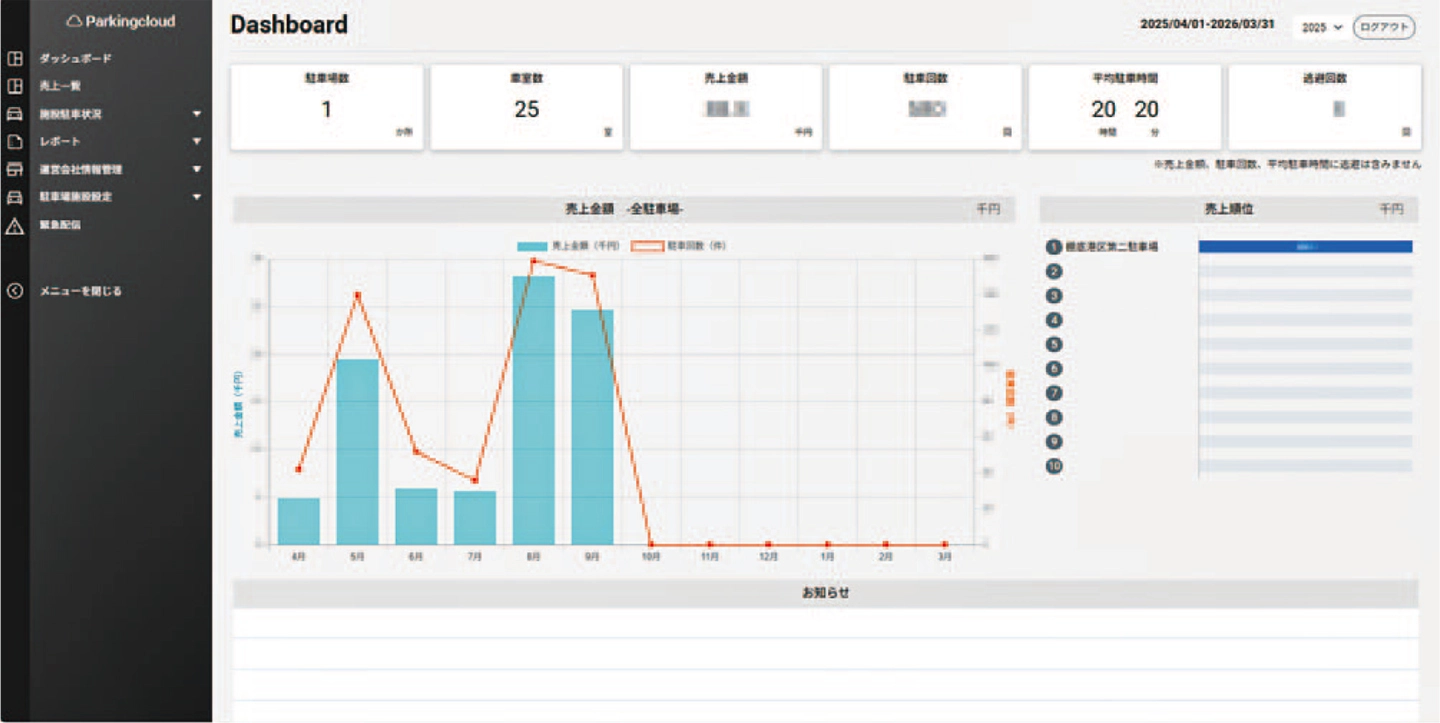
Task: Click the warning triangle icon for 緊急配信
Action: click(x=15, y=226)
